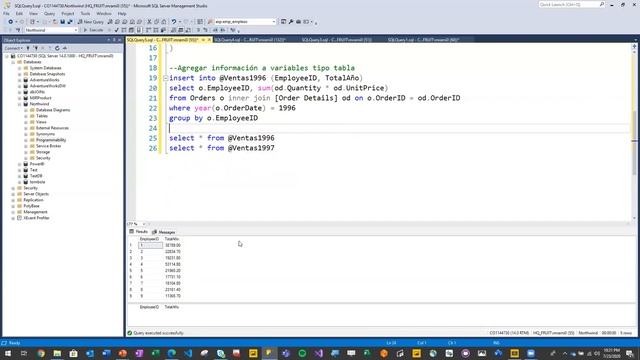Switch to the second SQLQuery tab
This screenshot has width=640, height=360.
(250, 40)
